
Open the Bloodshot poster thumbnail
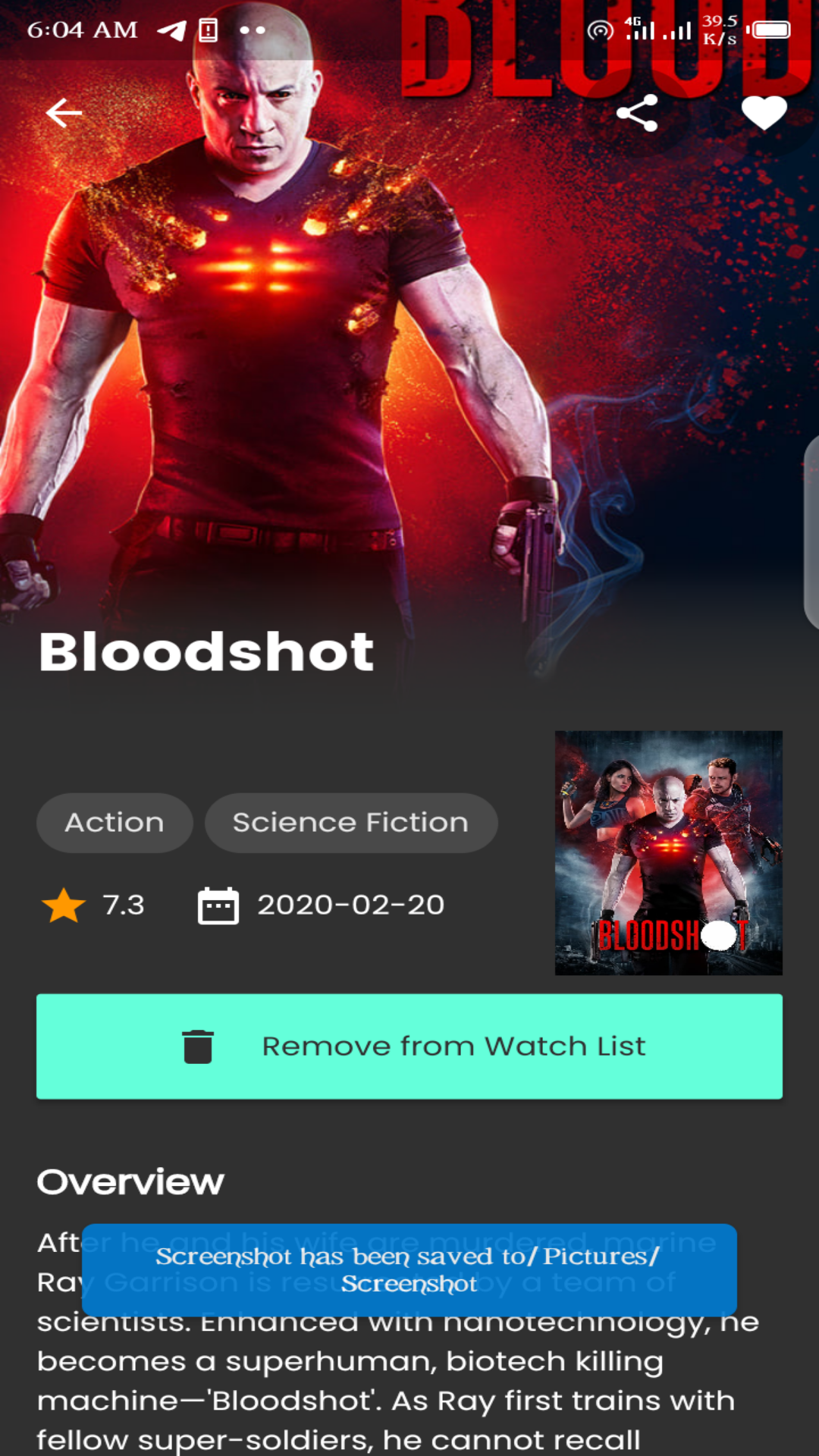pyautogui.click(x=669, y=853)
